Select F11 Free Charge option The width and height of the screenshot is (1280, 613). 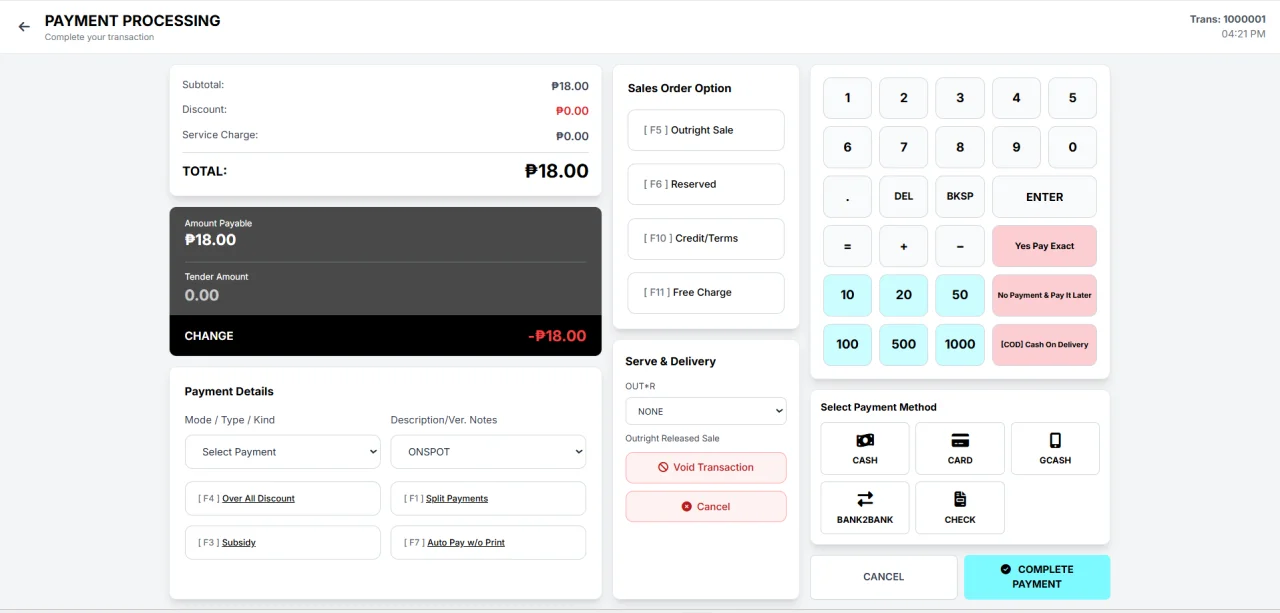coord(706,292)
